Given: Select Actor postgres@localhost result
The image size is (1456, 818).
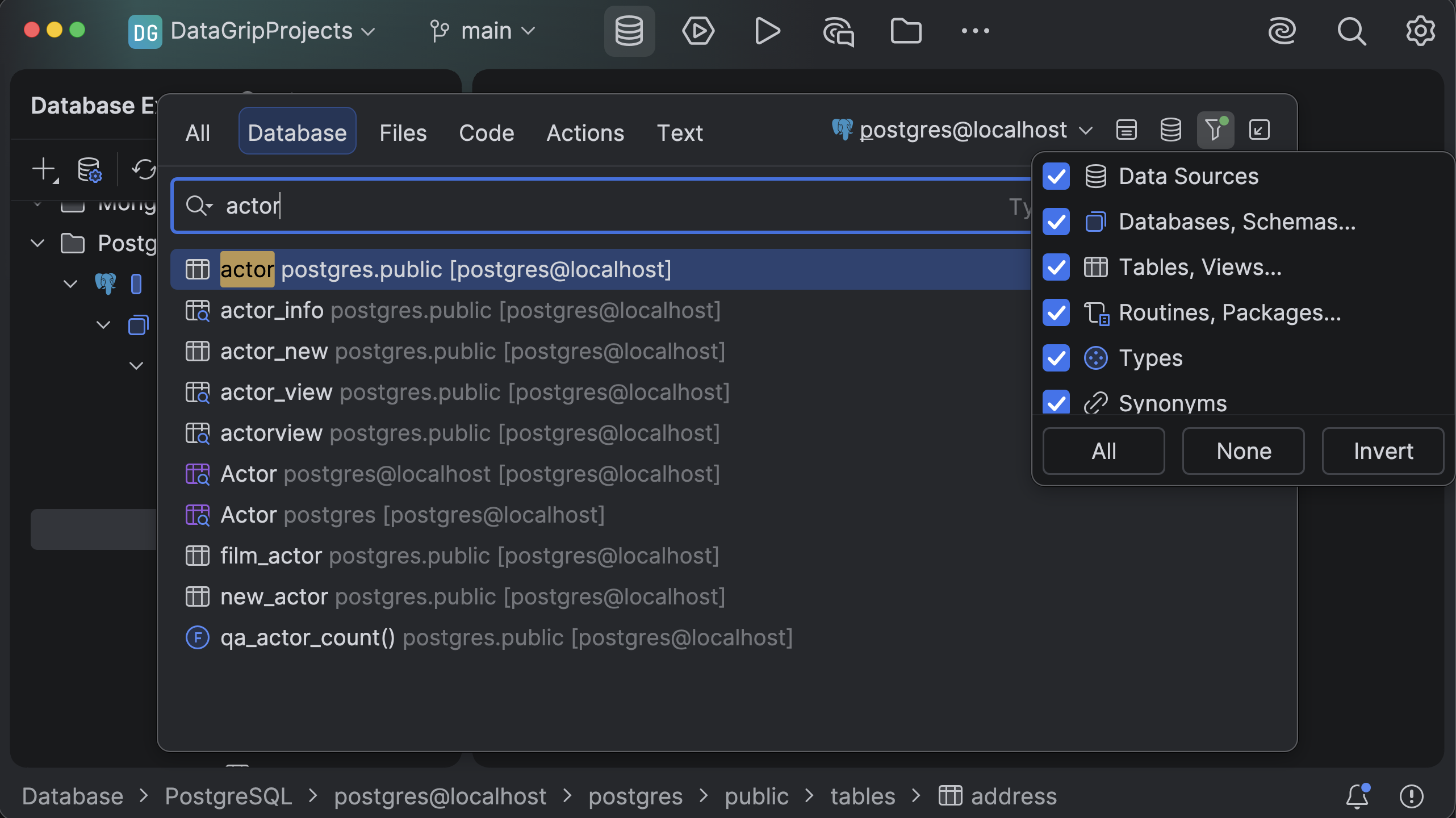Looking at the screenshot, I should pos(601,474).
